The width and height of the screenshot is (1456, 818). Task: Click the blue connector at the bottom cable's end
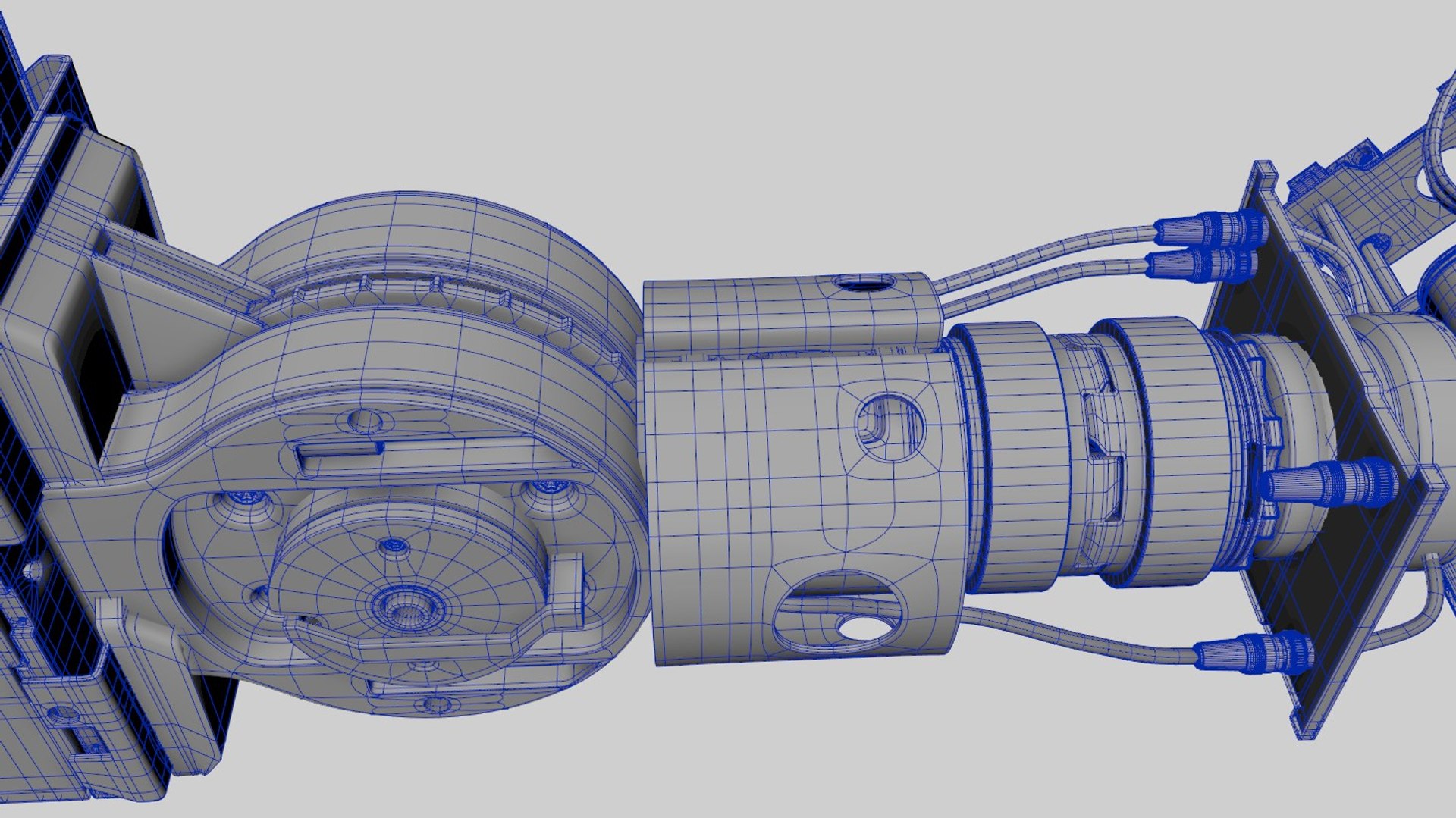click(x=1255, y=653)
